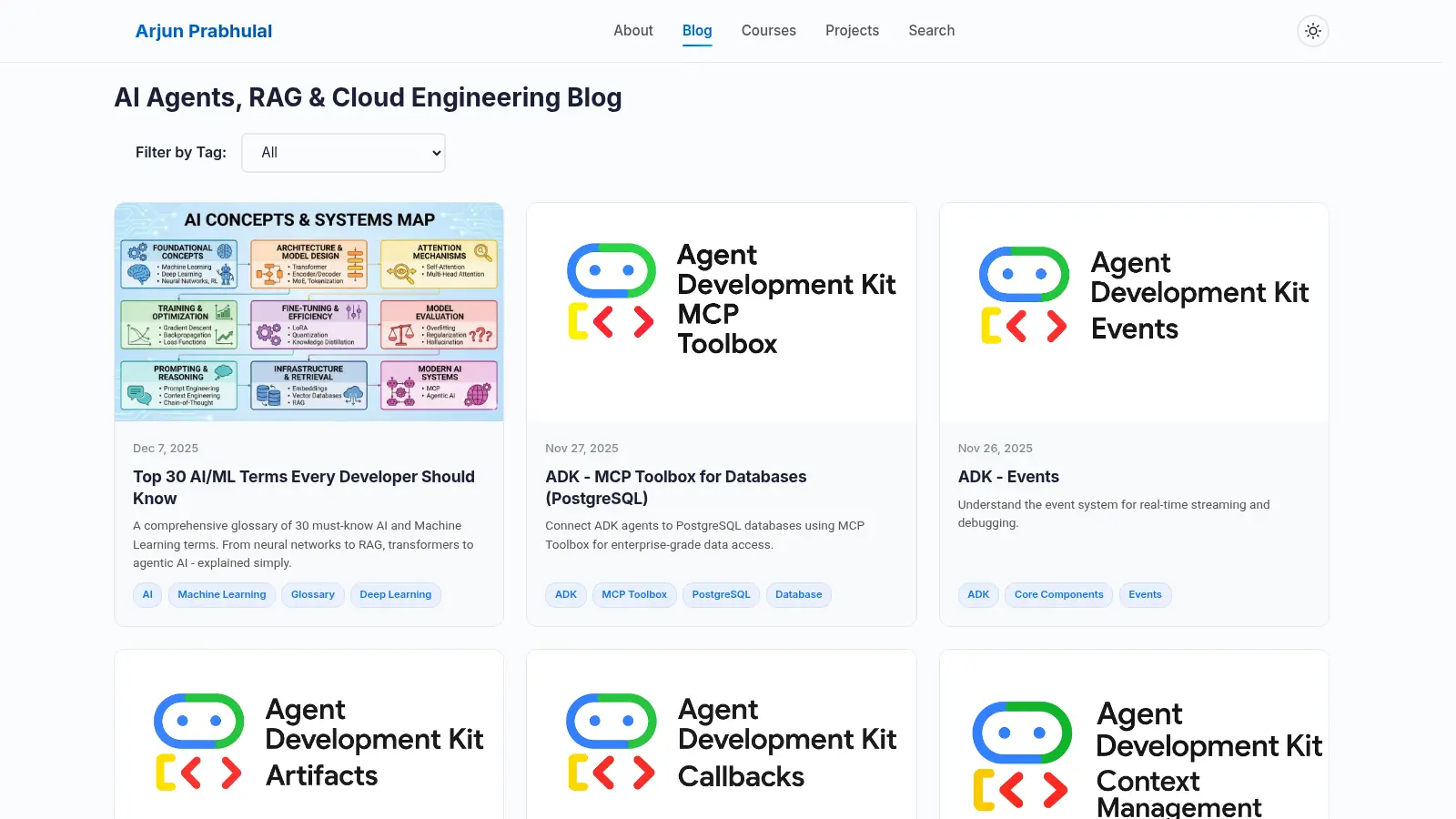
Task: Click the AI/ML glossary description text
Action: click(x=303, y=544)
